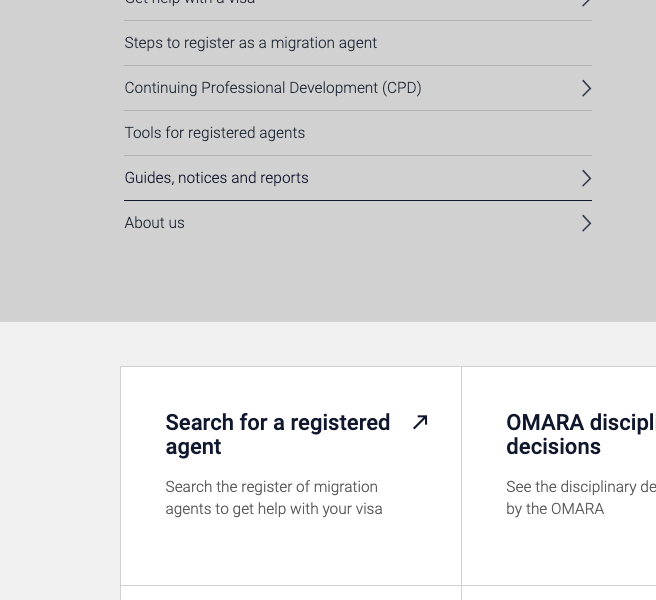The image size is (656, 600).
Task: Click blank area inside Search for agent card
Action: [290, 550]
